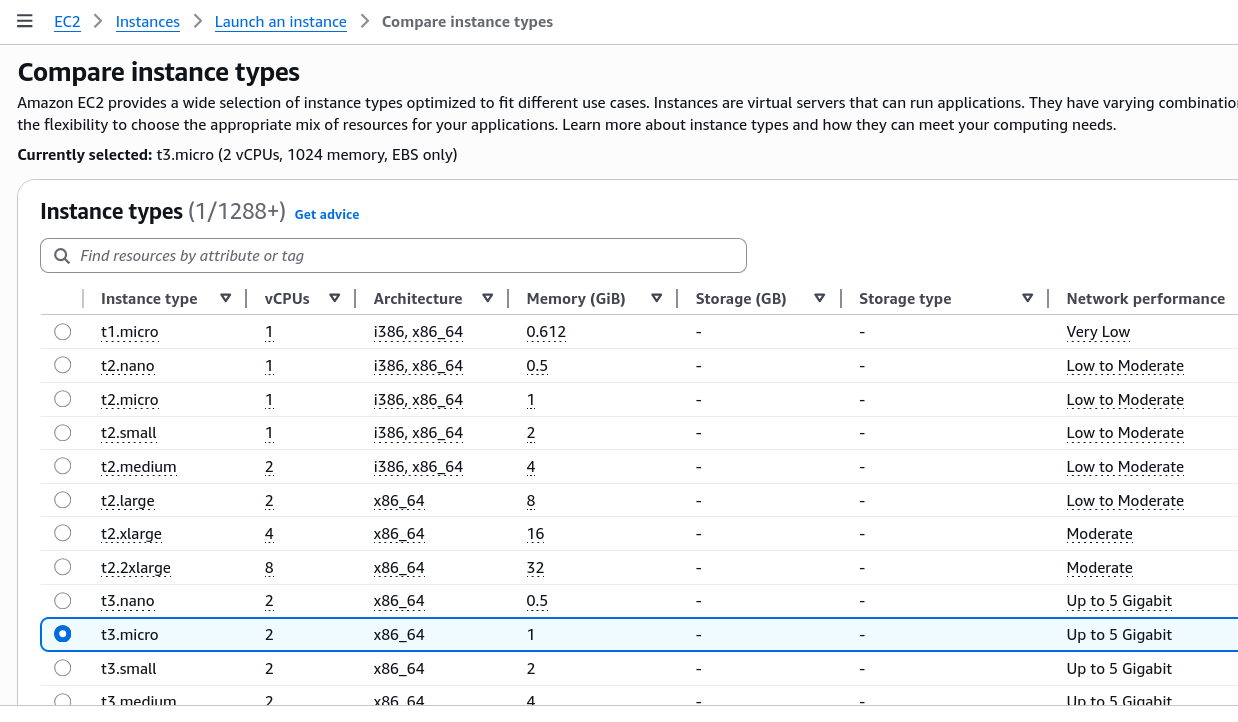Screen dimensions: 1238x722
Task: Click the t2.2xlarge instance type name
Action: pyautogui.click(x=136, y=568)
